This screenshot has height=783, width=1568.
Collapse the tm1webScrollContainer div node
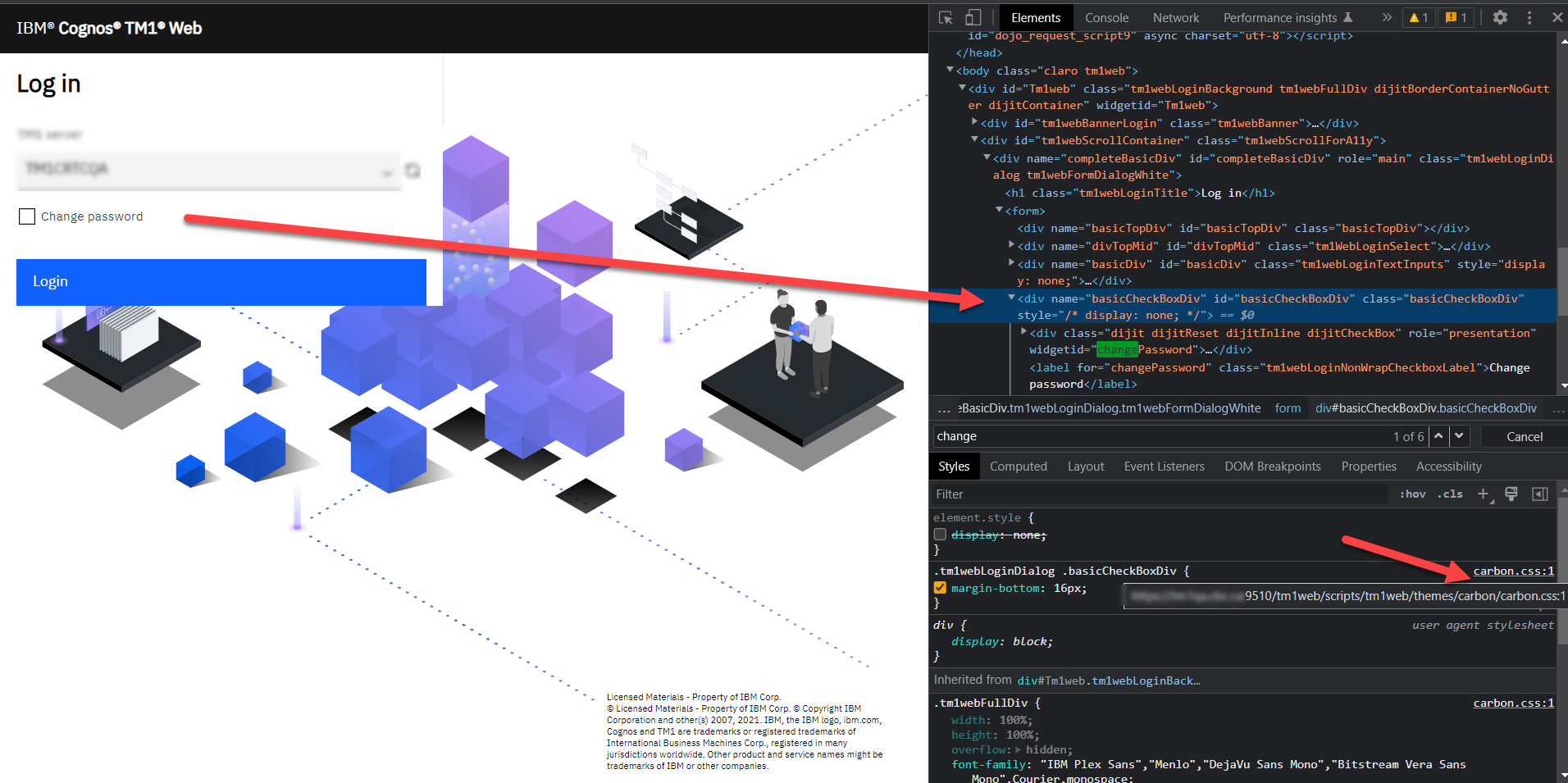click(974, 139)
